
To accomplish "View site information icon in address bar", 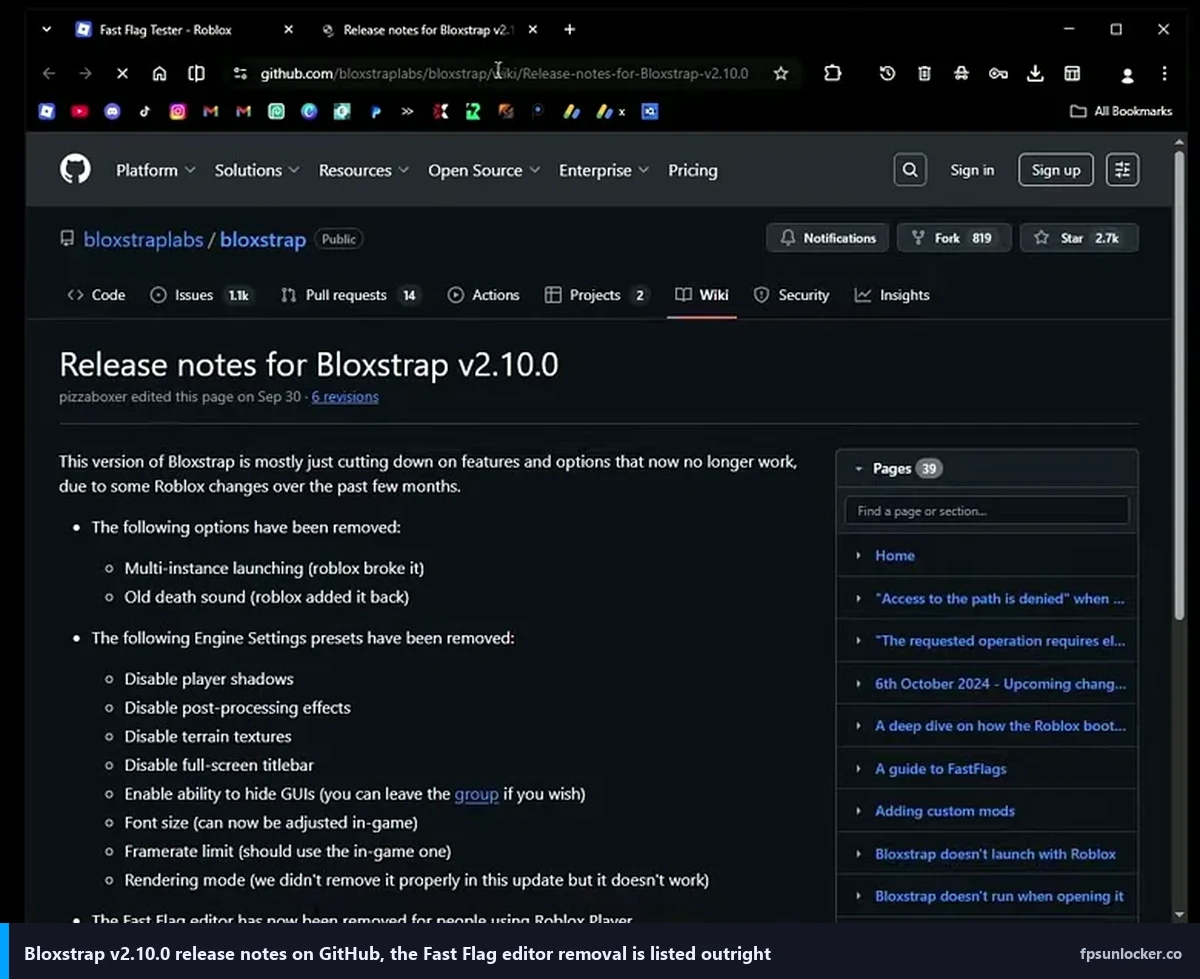I will click(x=239, y=73).
